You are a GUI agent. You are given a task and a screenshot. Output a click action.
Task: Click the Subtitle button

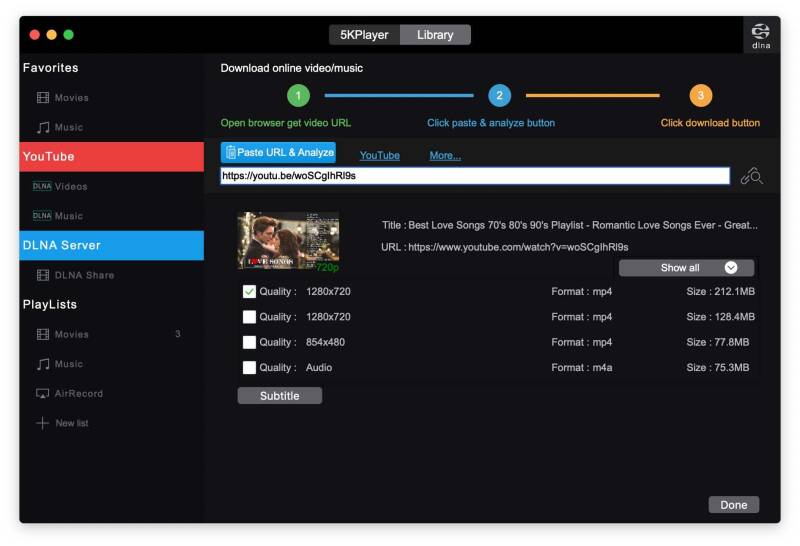280,396
